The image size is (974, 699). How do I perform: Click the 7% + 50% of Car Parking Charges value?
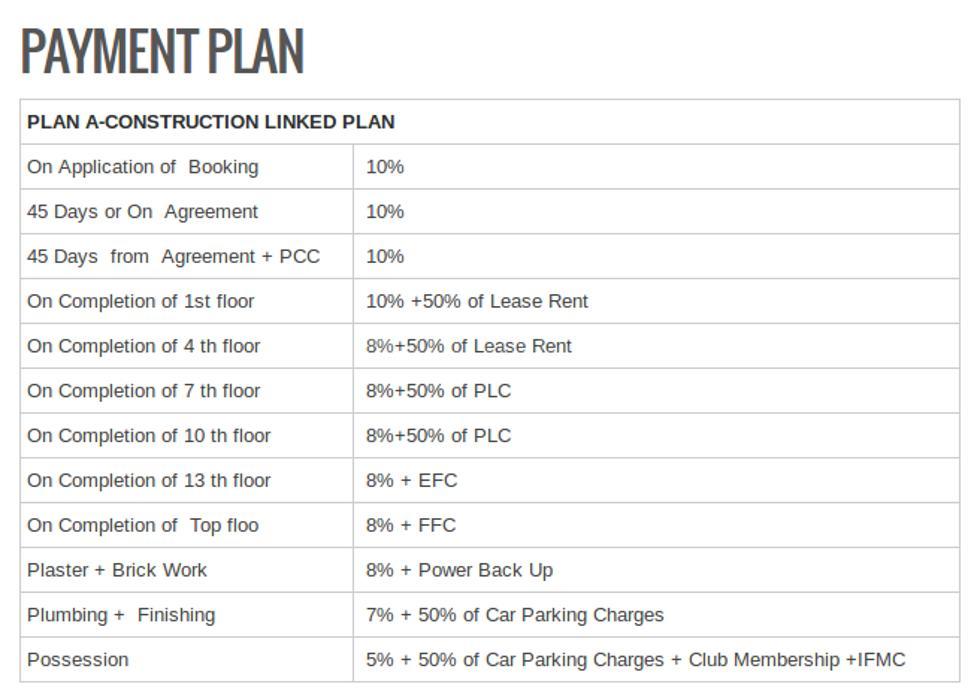(x=515, y=615)
